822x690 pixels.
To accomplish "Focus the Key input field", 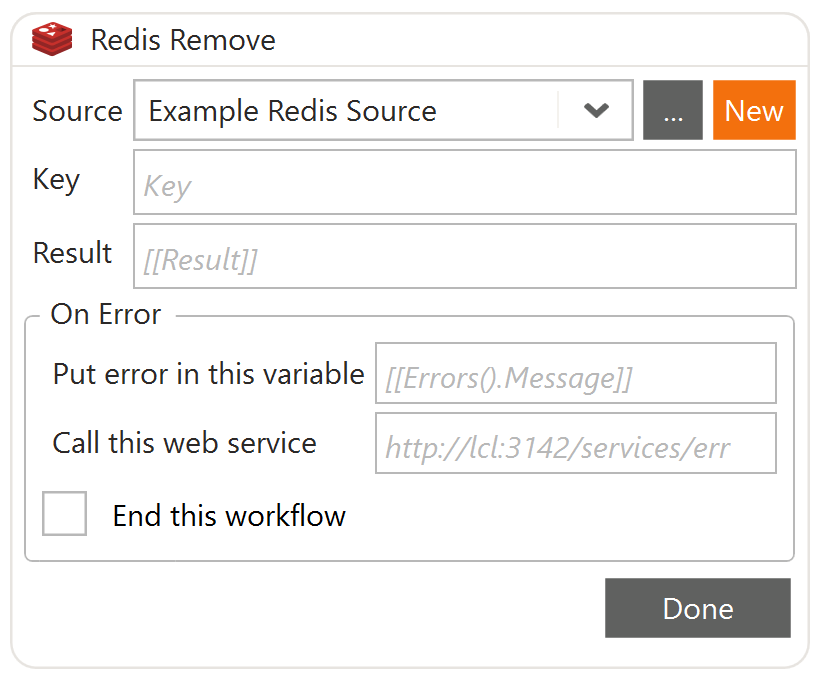I will click(464, 182).
